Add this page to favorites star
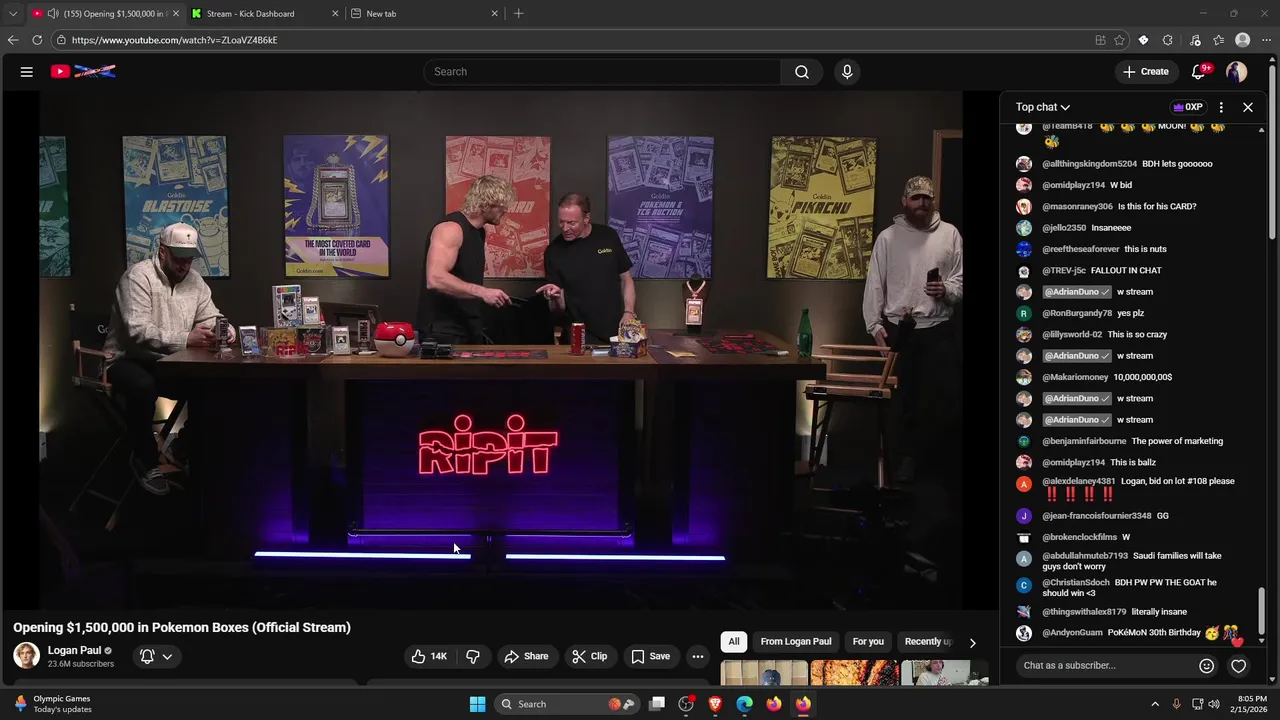The image size is (1280, 720). (x=1119, y=40)
